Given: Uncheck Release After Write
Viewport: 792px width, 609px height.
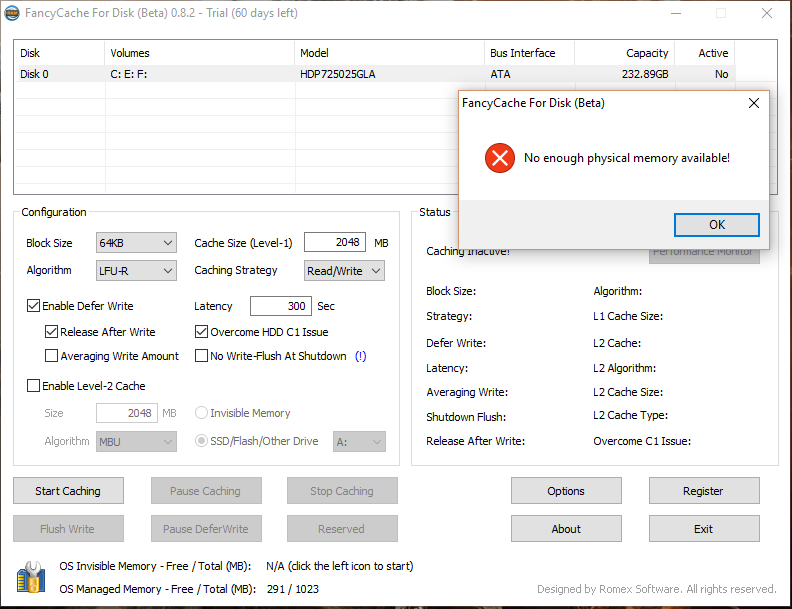Looking at the screenshot, I should coord(52,332).
